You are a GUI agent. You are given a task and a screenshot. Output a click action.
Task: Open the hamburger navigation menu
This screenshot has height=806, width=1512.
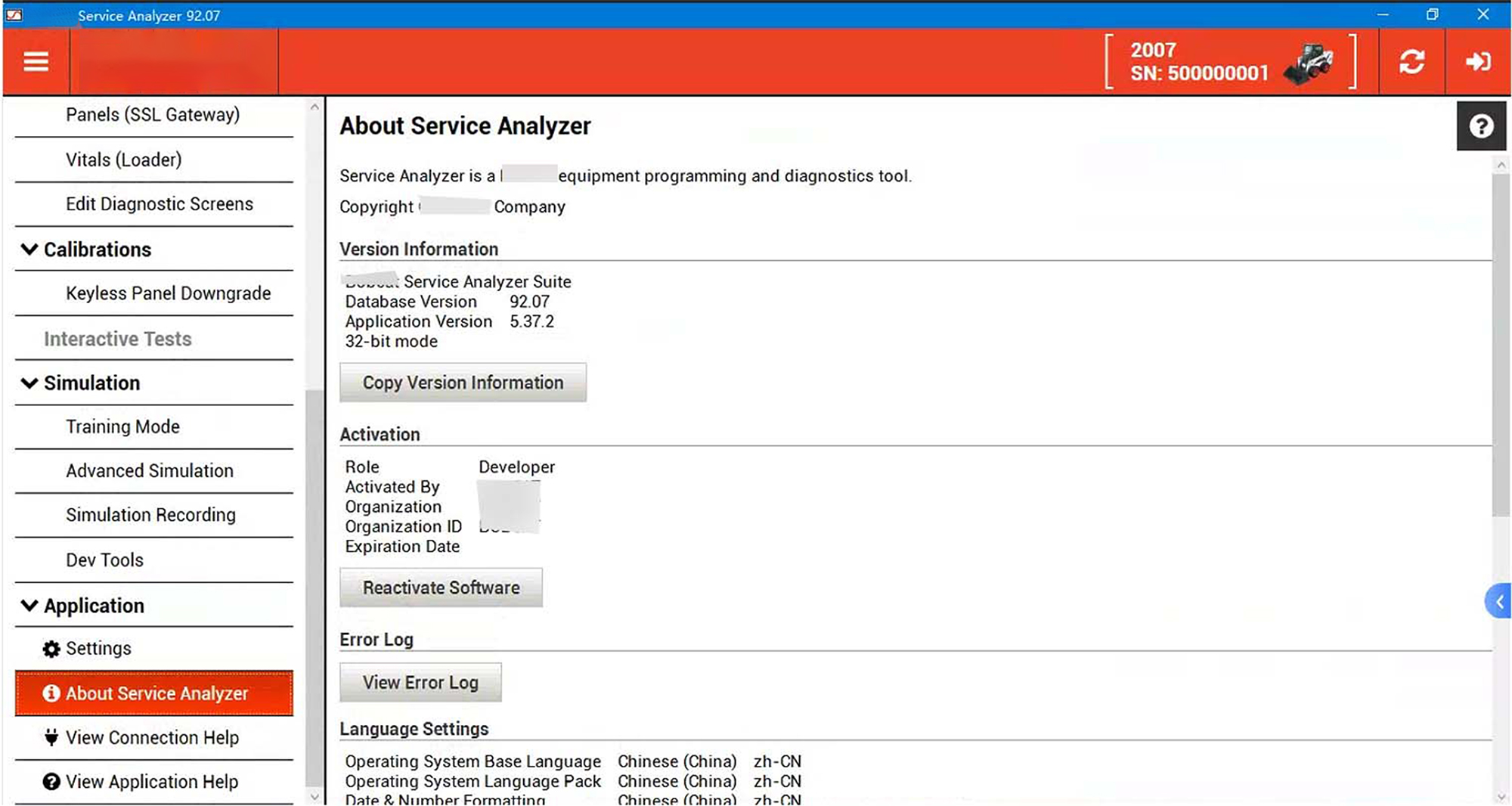pos(35,61)
